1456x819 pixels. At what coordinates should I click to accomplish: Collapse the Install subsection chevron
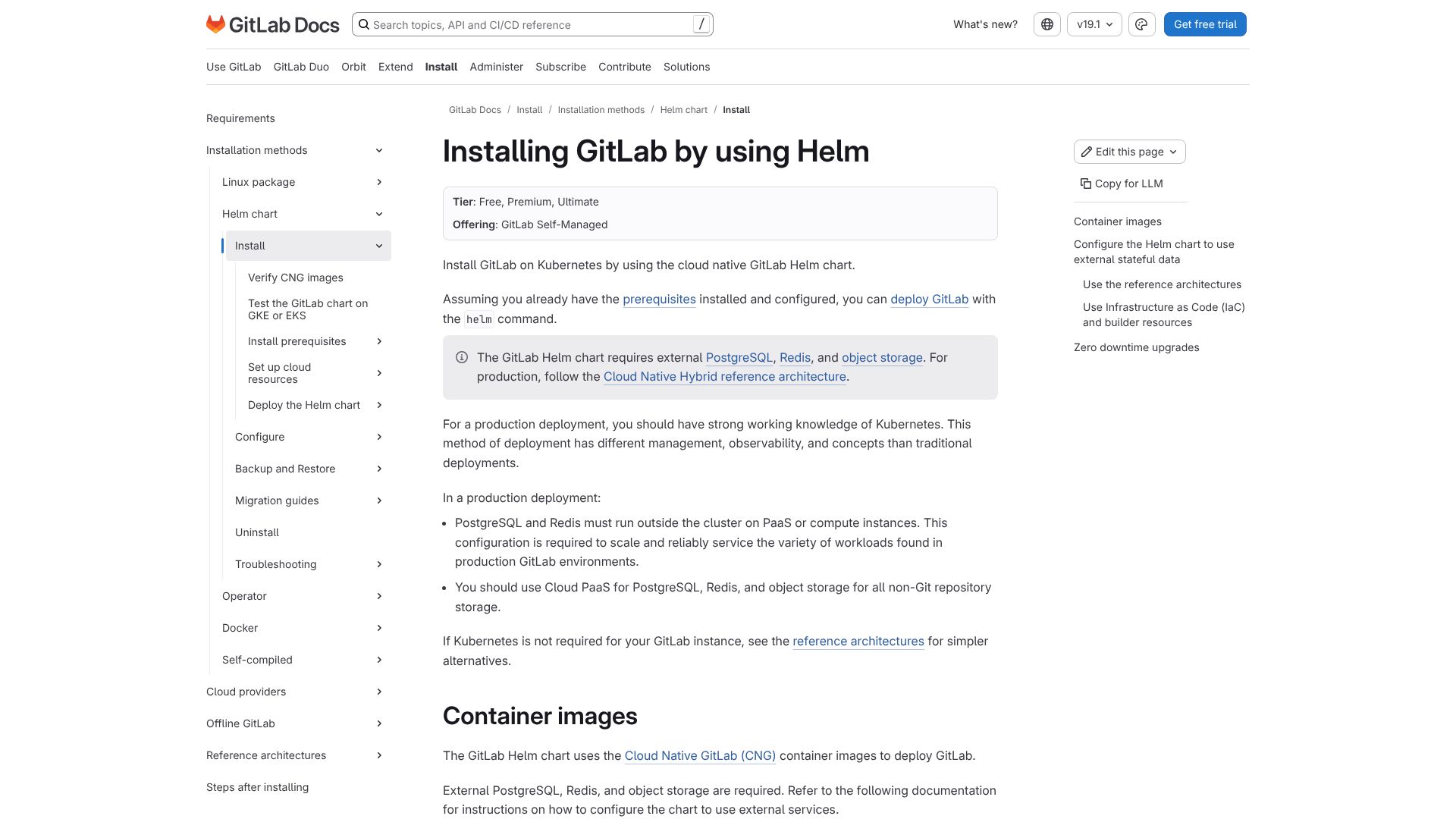(379, 246)
